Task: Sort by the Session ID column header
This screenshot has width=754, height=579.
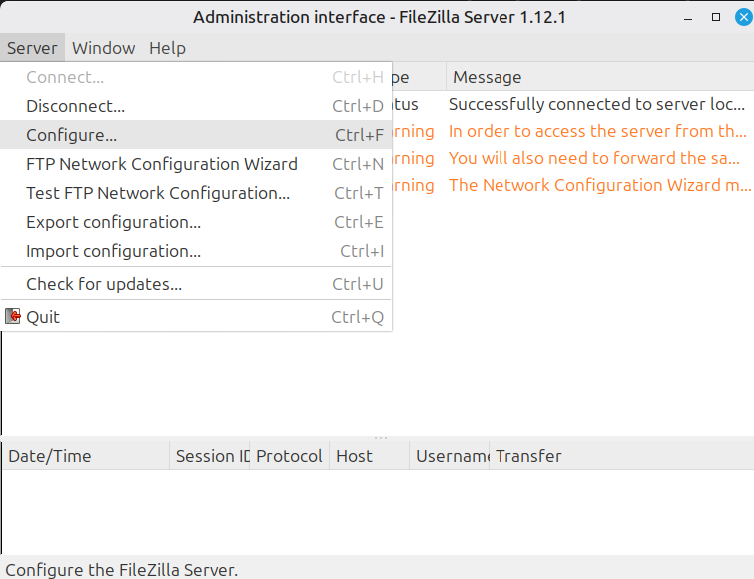Action: coord(211,456)
